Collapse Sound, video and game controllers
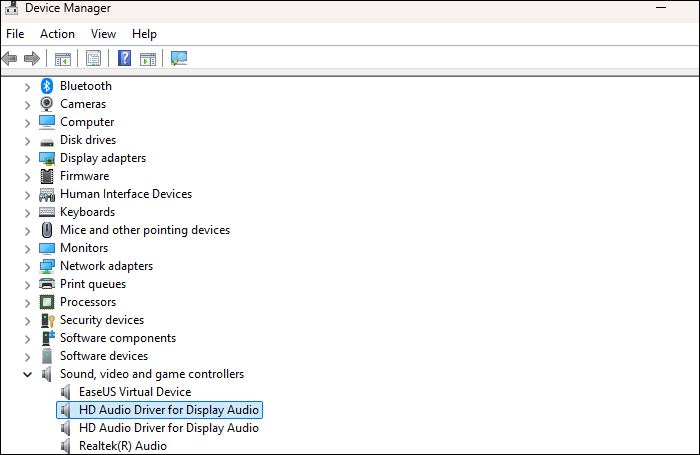 [x=27, y=374]
